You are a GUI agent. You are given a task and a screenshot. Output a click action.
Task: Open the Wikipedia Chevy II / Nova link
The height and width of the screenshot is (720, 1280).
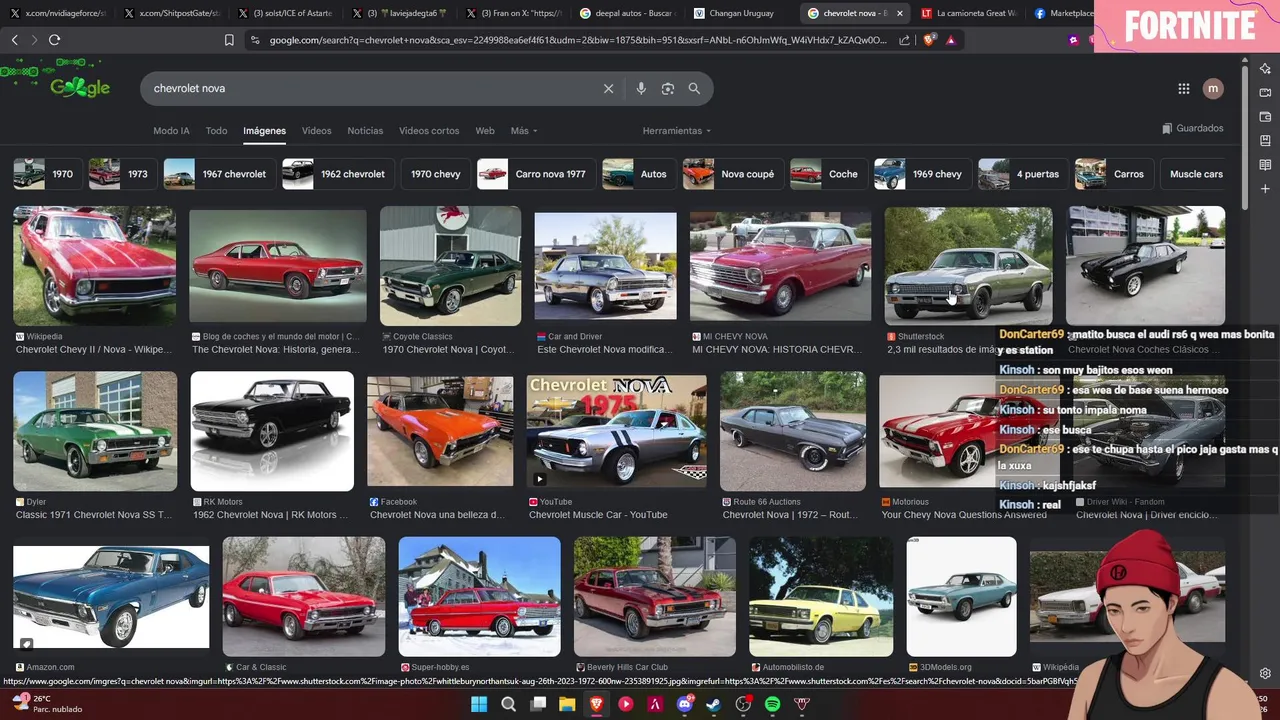pyautogui.click(x=94, y=350)
